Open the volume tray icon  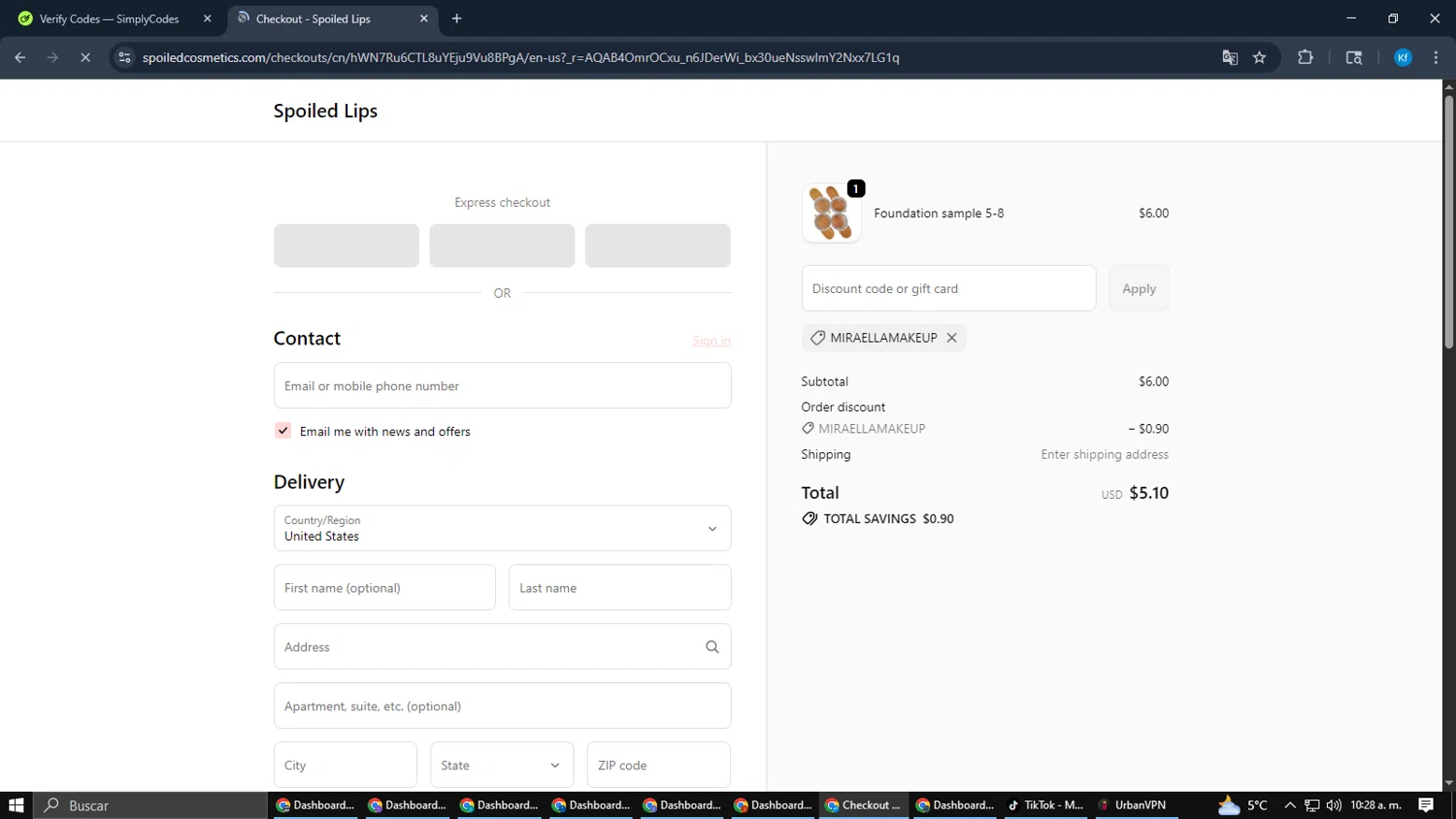click(1334, 805)
